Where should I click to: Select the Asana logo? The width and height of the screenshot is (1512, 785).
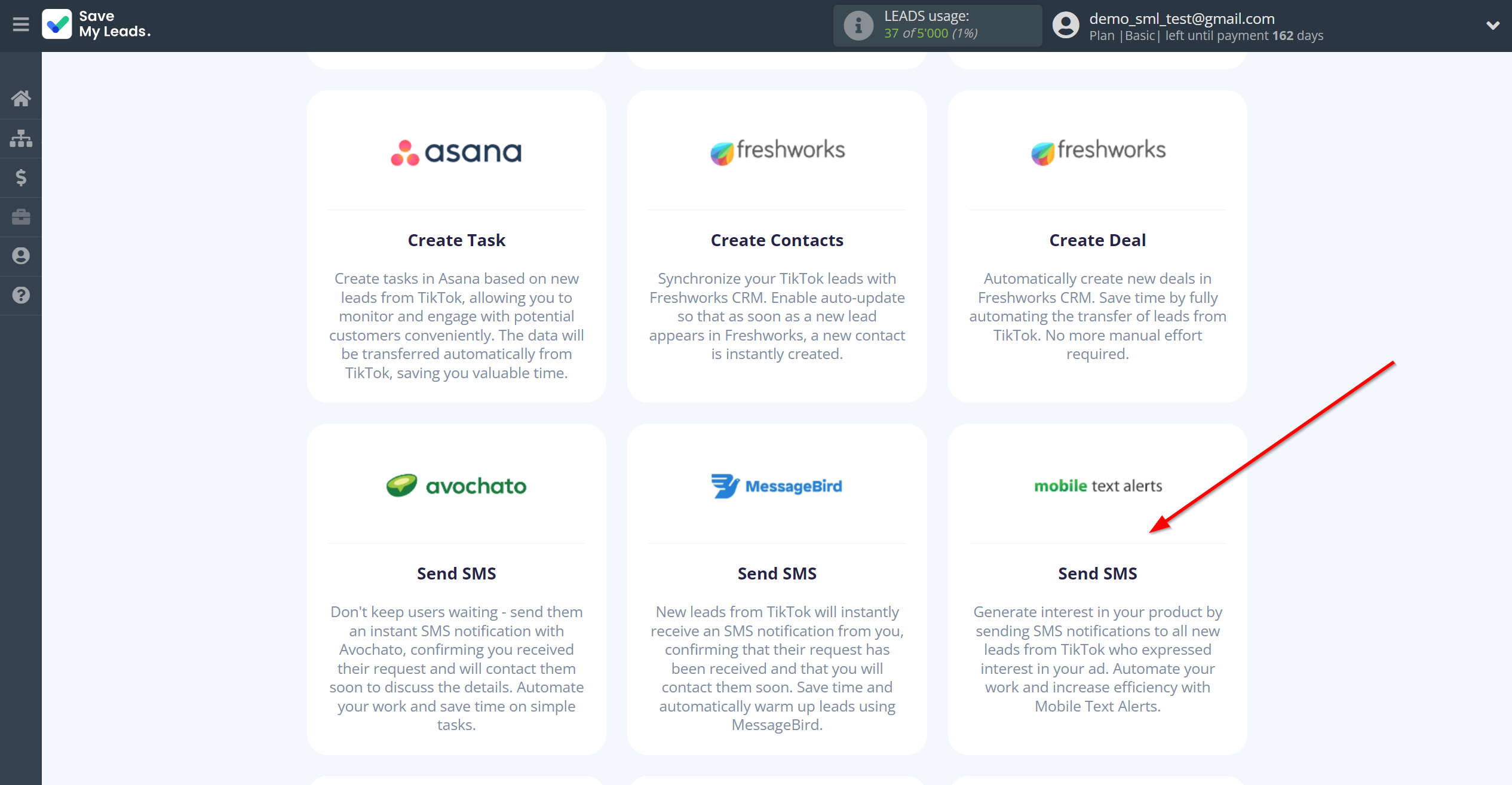456,152
